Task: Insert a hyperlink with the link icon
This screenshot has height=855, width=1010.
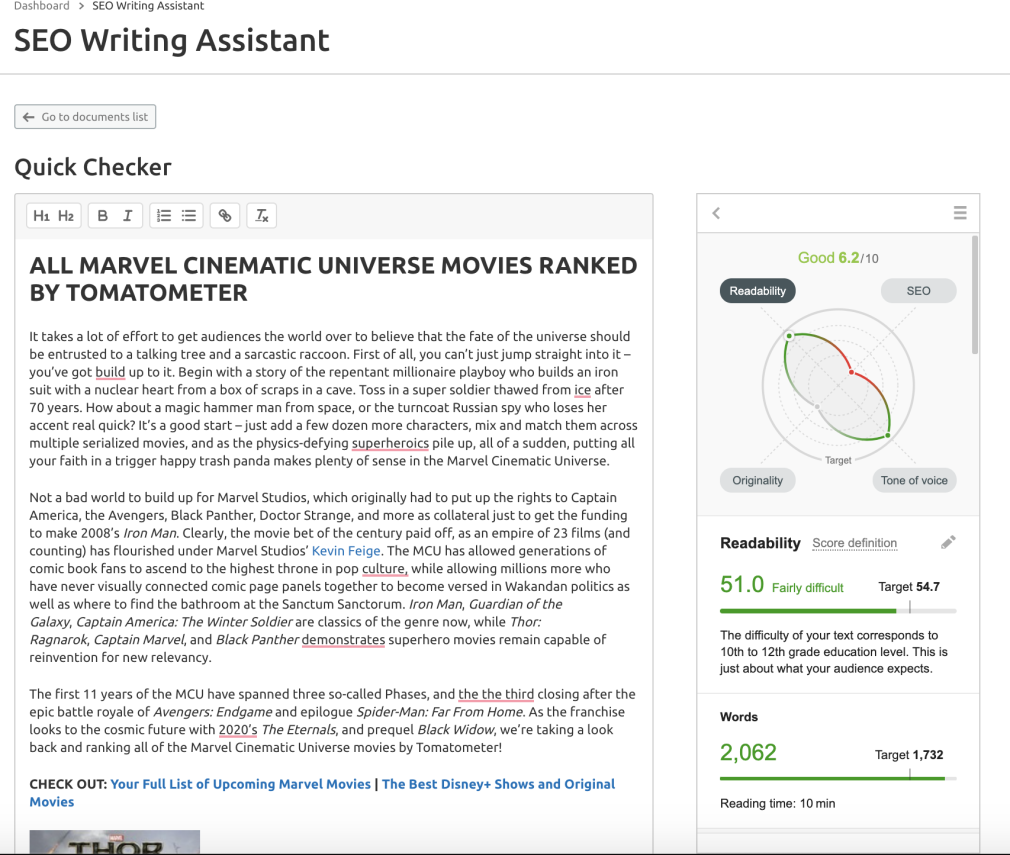Action: pos(225,216)
